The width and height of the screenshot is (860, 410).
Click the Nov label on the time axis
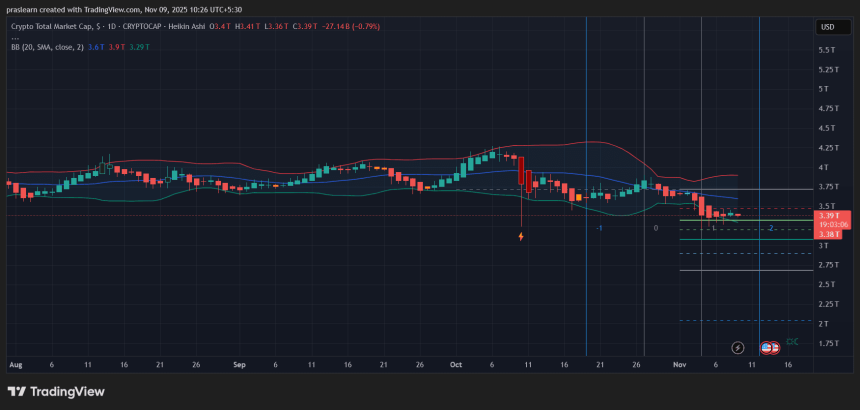click(x=680, y=365)
